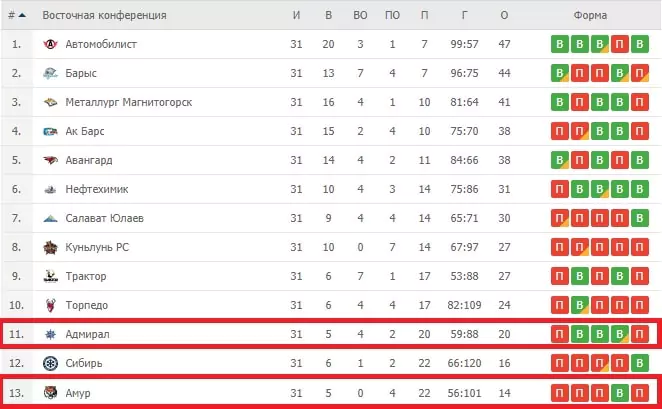
Task: Click the Металлург Магнитогорск team logo
Action: click(50, 102)
